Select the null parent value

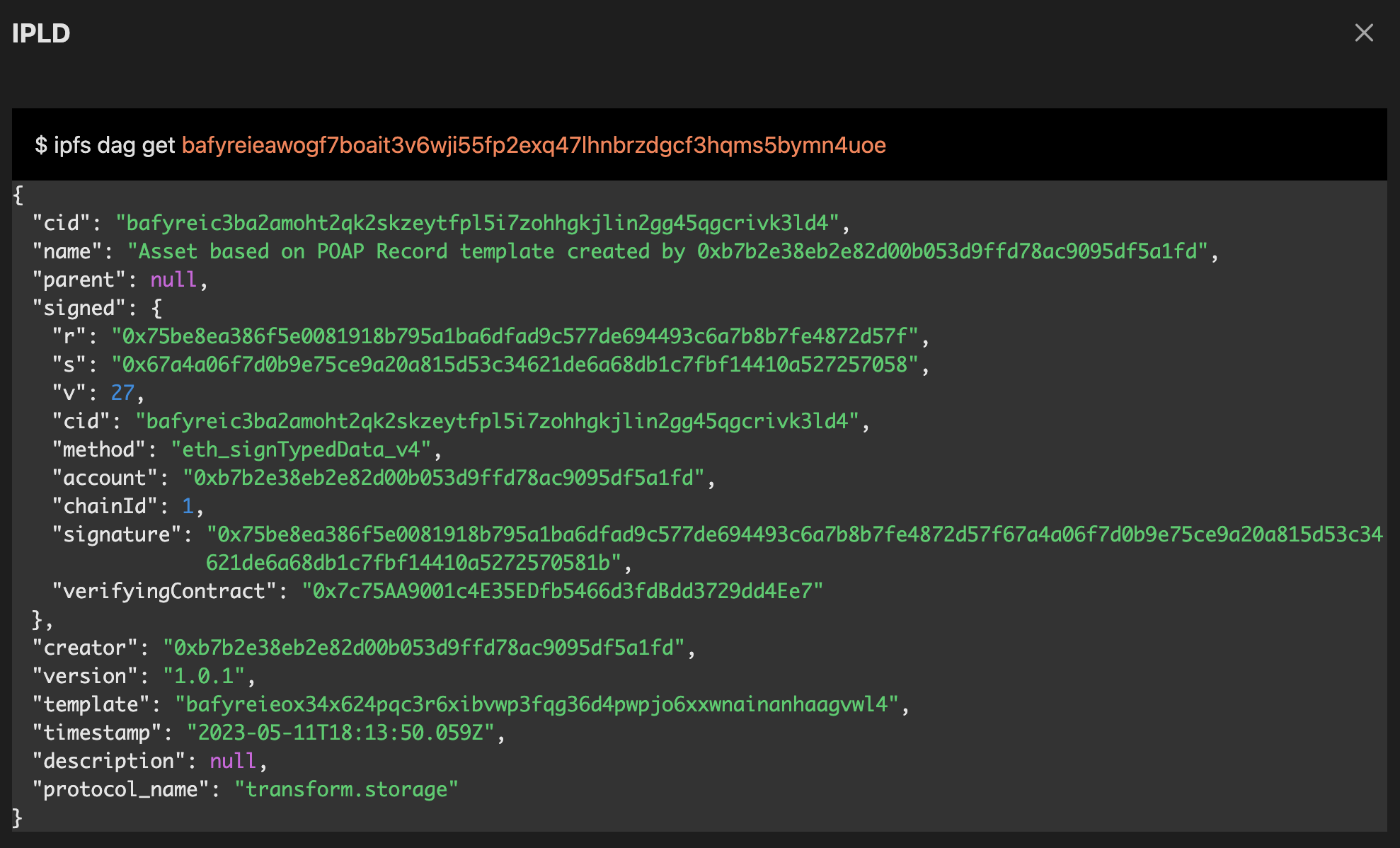point(173,279)
